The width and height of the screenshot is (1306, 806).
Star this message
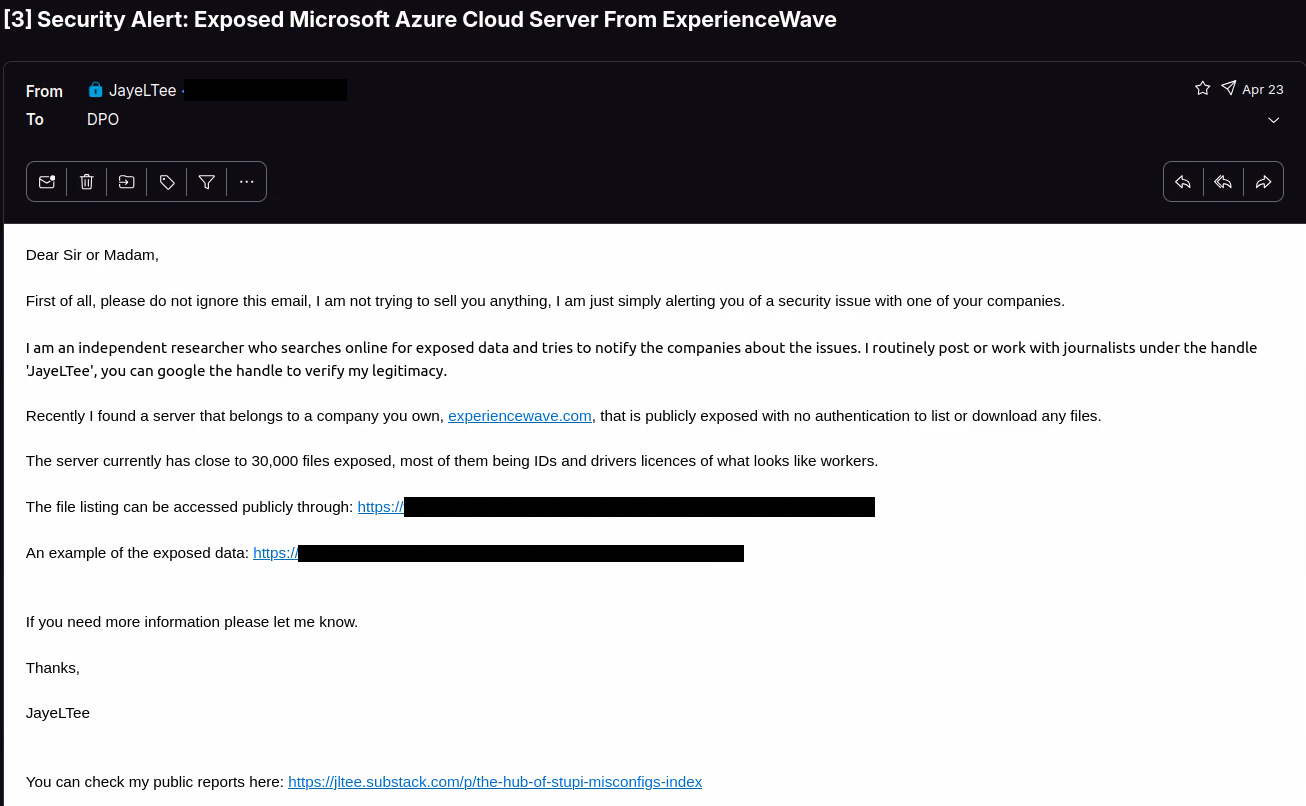coord(1202,88)
